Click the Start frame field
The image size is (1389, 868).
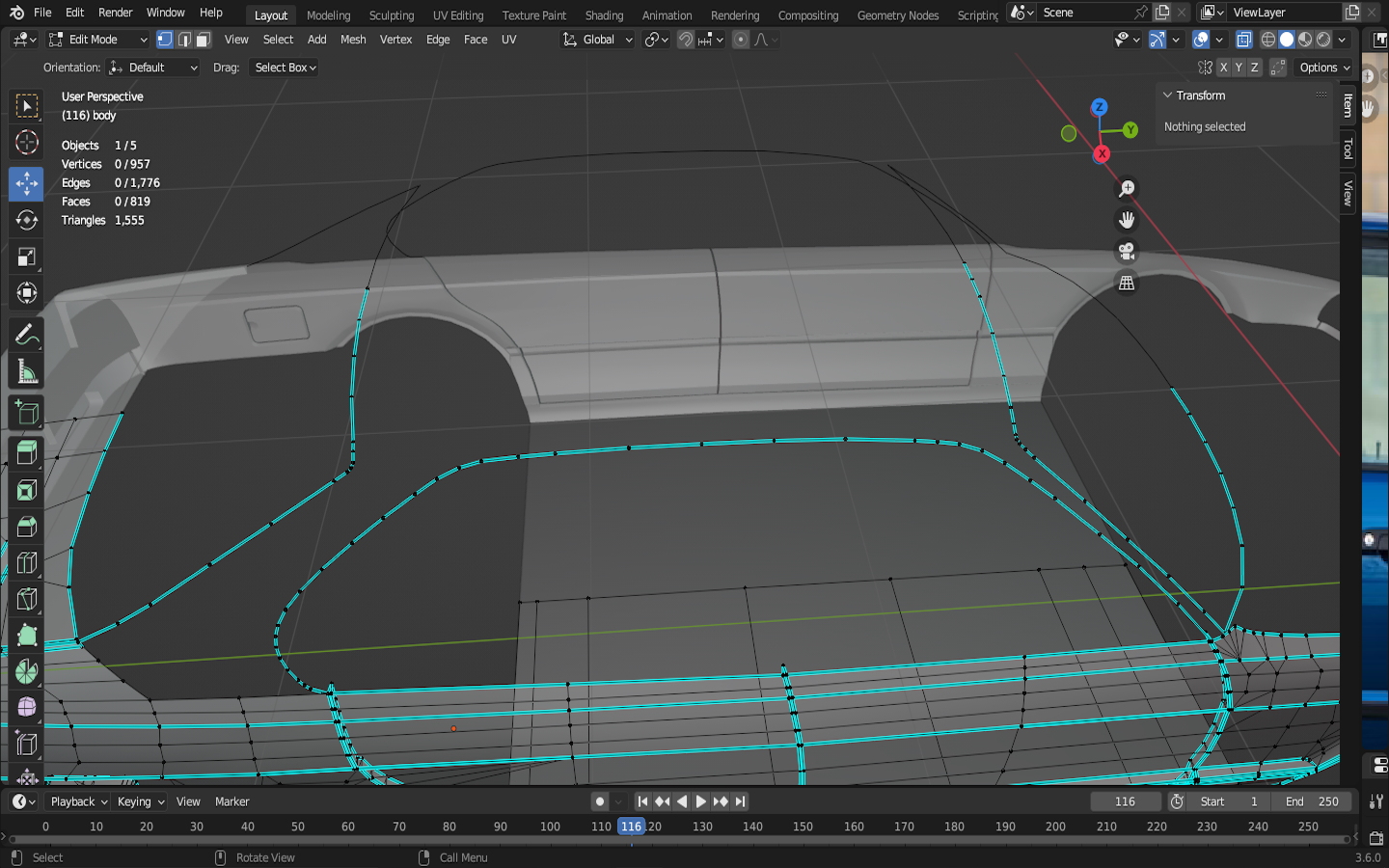[1229, 801]
